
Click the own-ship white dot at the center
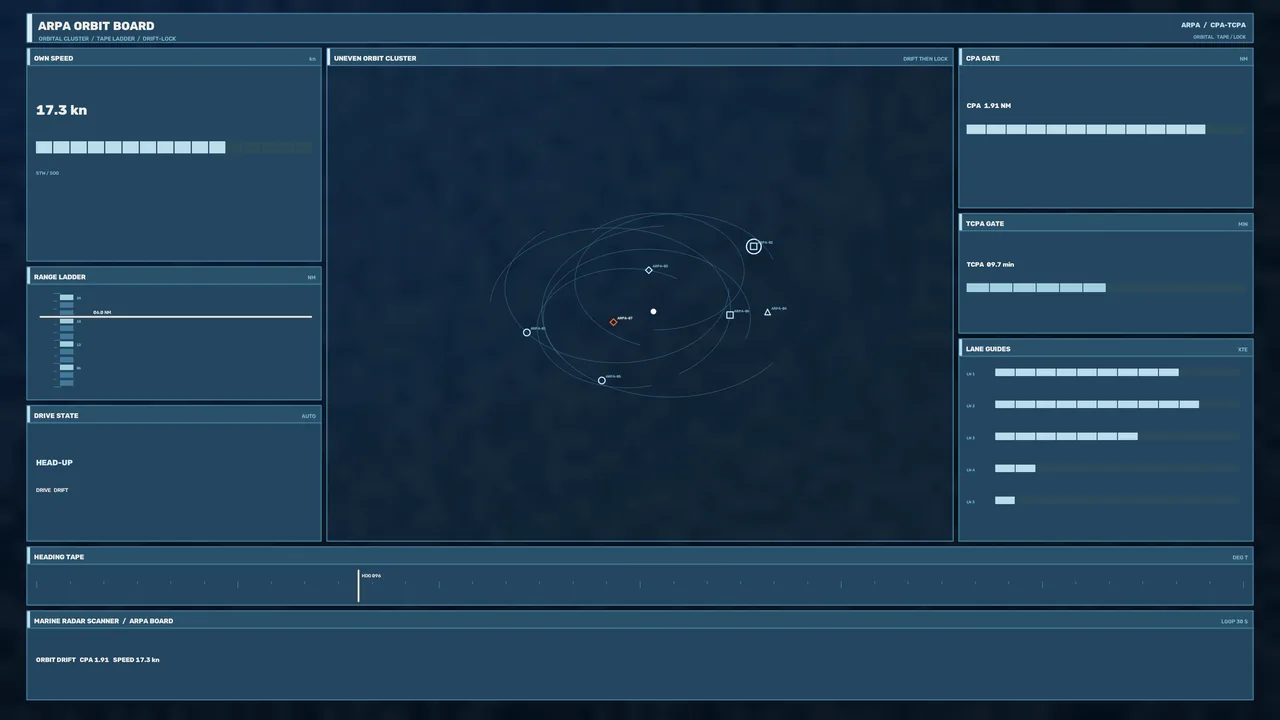pyautogui.click(x=654, y=311)
